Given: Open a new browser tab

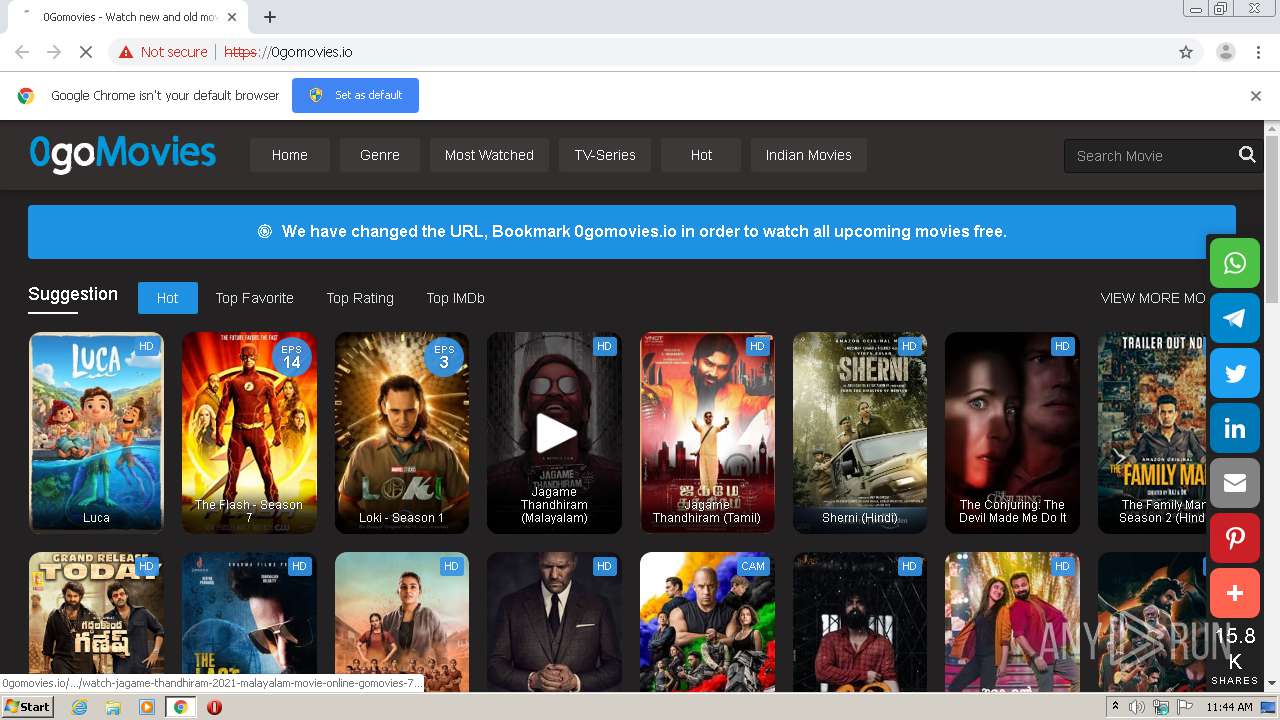Looking at the screenshot, I should click(270, 17).
